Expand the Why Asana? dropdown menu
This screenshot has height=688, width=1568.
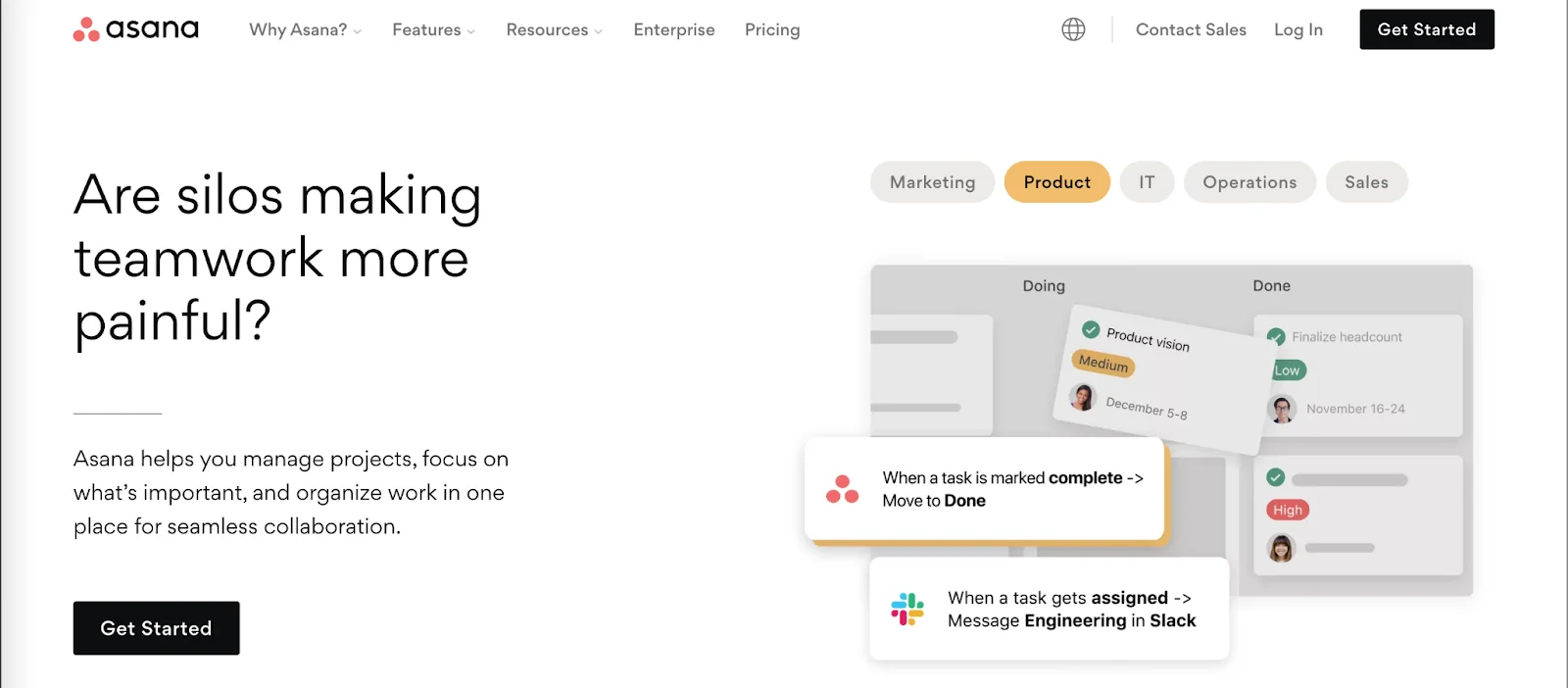click(305, 30)
